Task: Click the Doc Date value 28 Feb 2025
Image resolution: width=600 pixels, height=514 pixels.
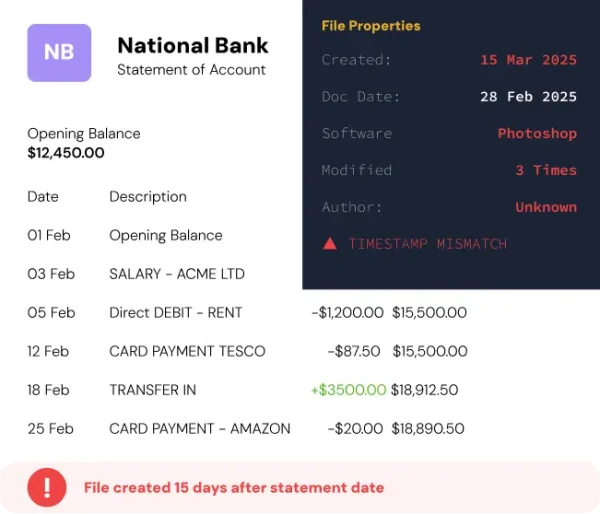Action: [528, 96]
